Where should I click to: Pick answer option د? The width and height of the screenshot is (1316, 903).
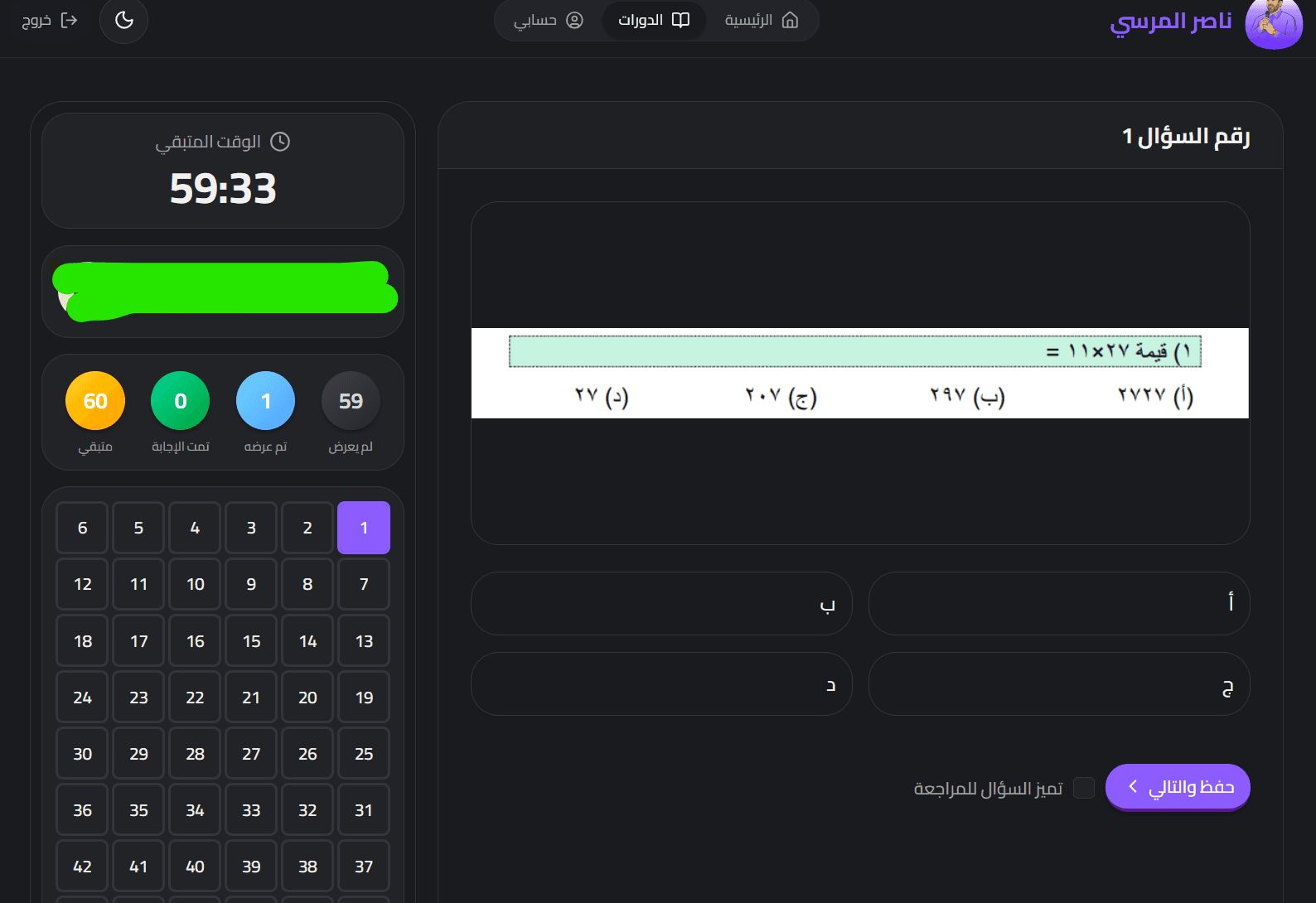661,683
